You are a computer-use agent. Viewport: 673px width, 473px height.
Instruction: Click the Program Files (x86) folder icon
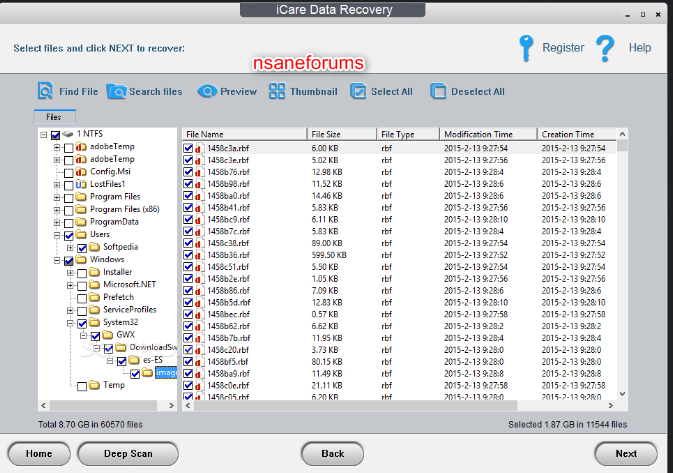81,209
